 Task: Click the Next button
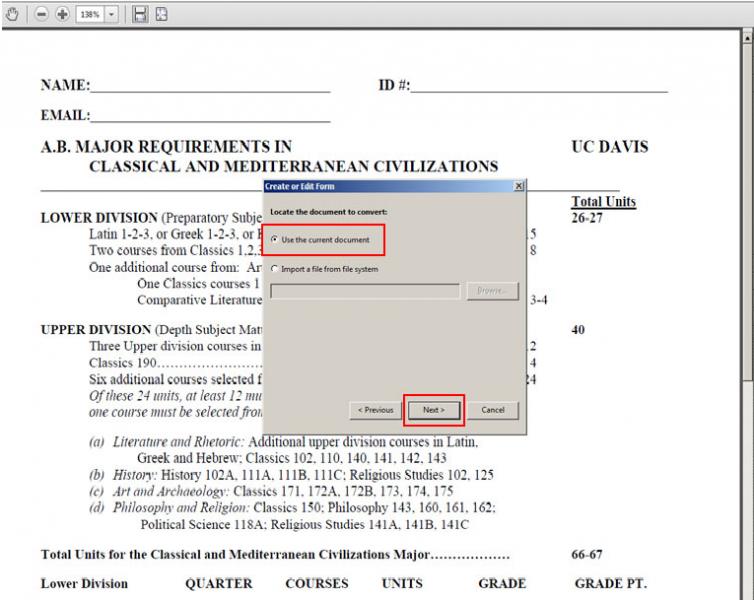tap(433, 410)
